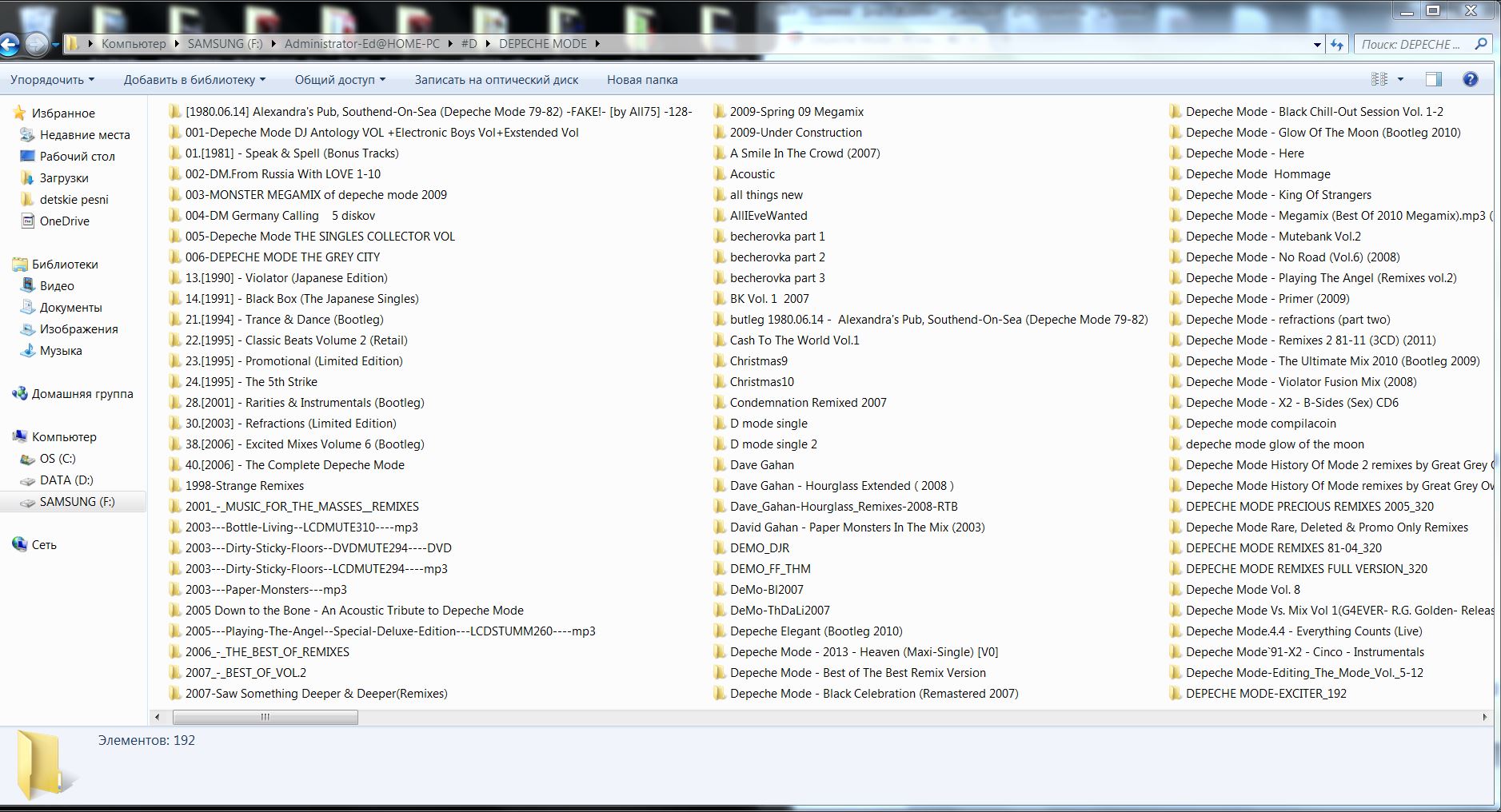Select folder 002-DM.From Russia With LOVE 1-10
This screenshot has width=1501, height=812.
tap(283, 174)
